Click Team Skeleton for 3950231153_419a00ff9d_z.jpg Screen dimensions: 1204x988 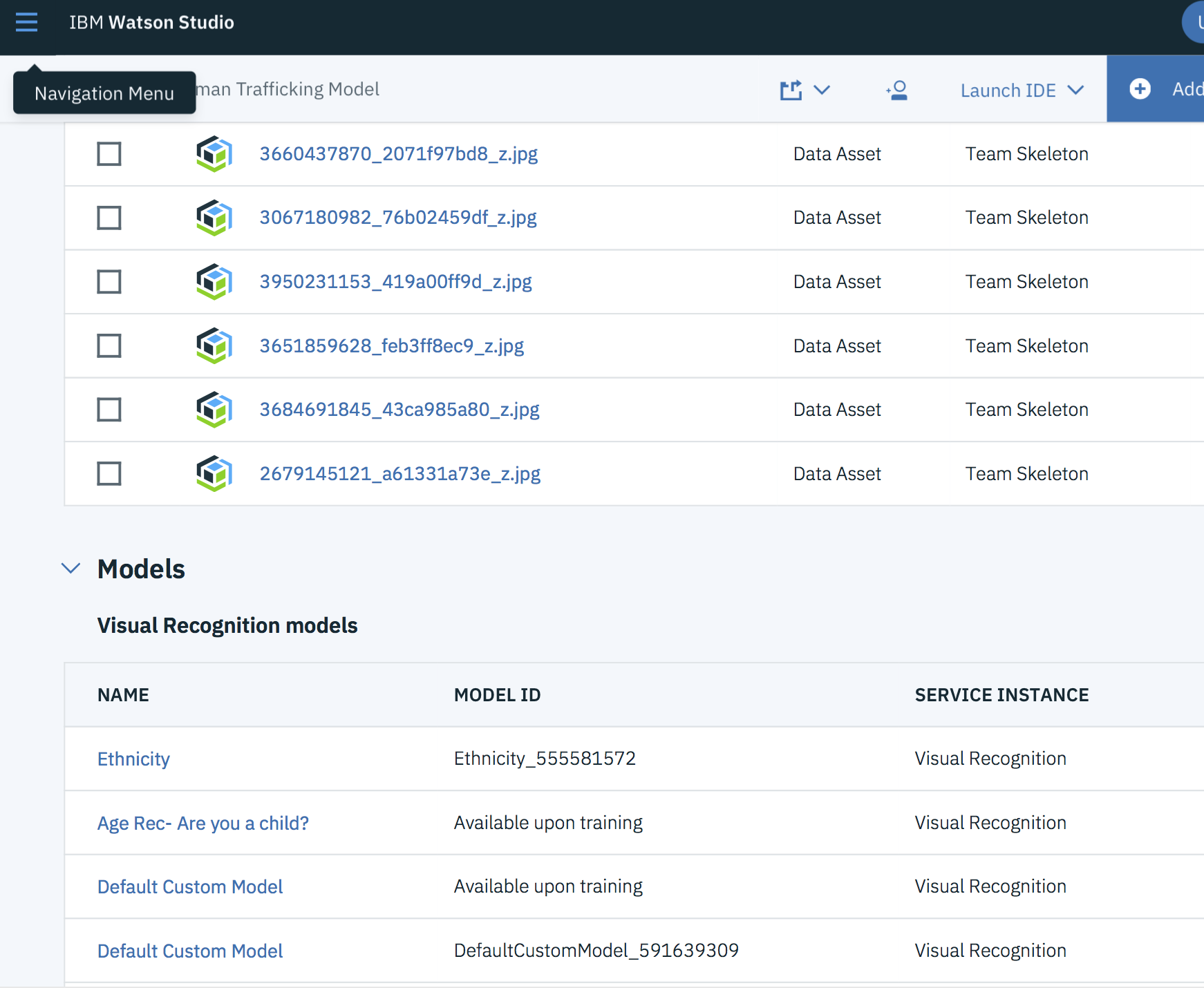coord(1026,281)
